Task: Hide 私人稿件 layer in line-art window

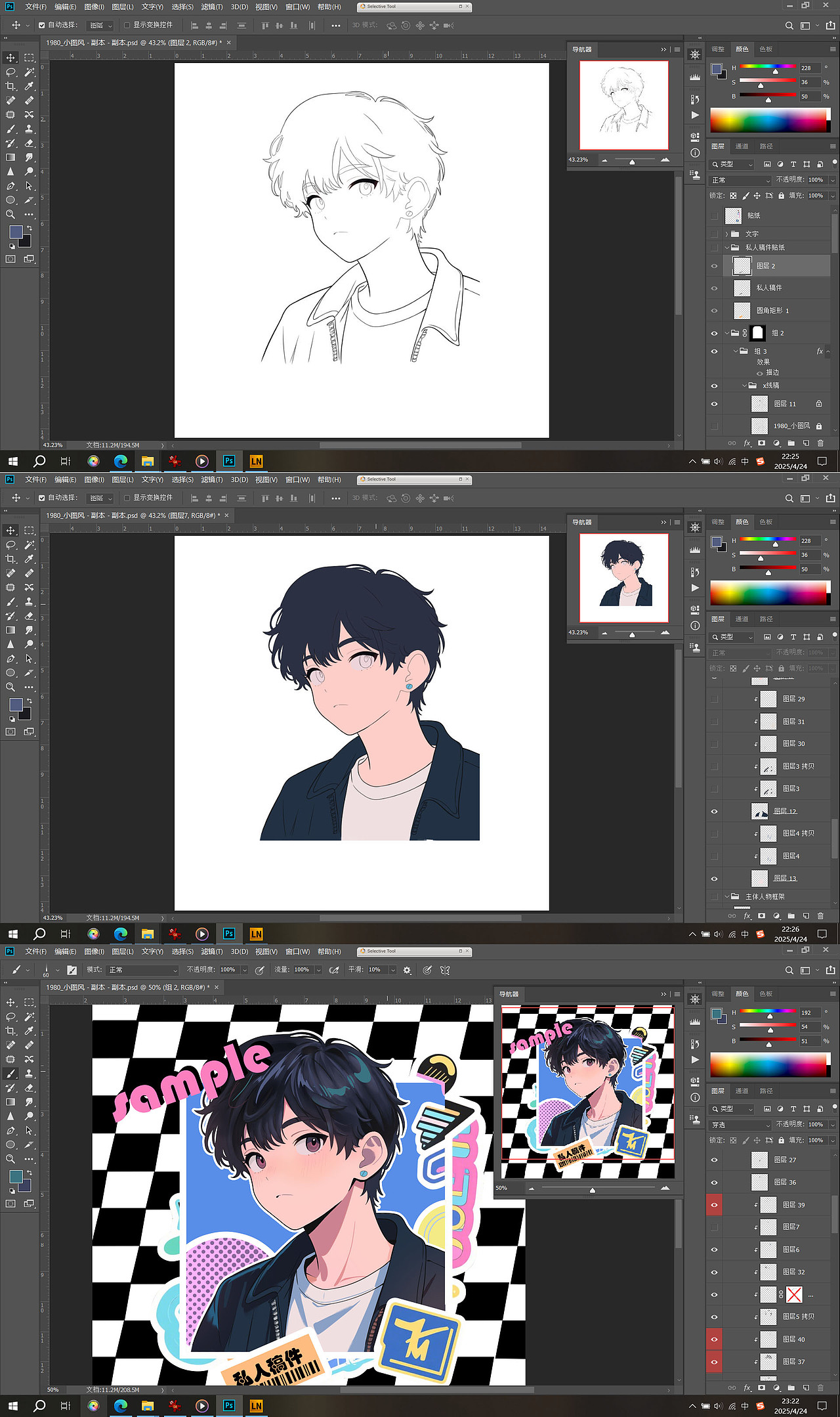Action: click(x=714, y=288)
